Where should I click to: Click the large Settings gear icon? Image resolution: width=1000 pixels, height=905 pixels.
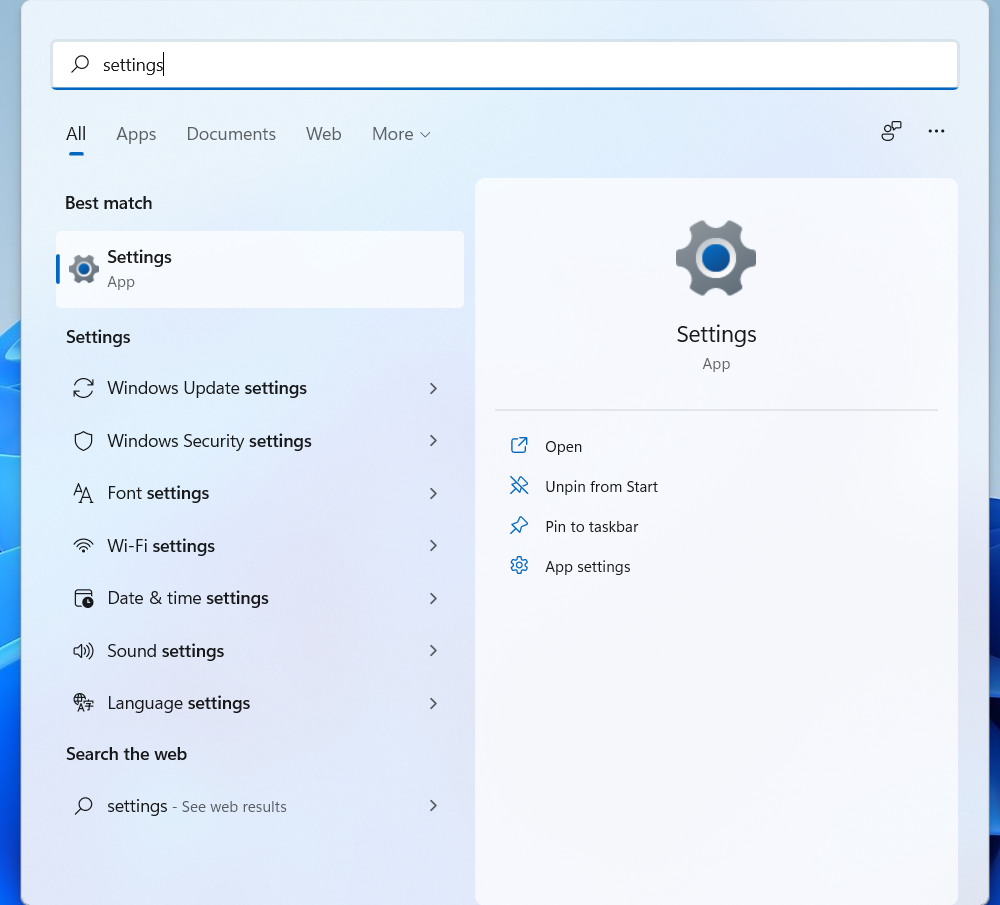click(716, 258)
